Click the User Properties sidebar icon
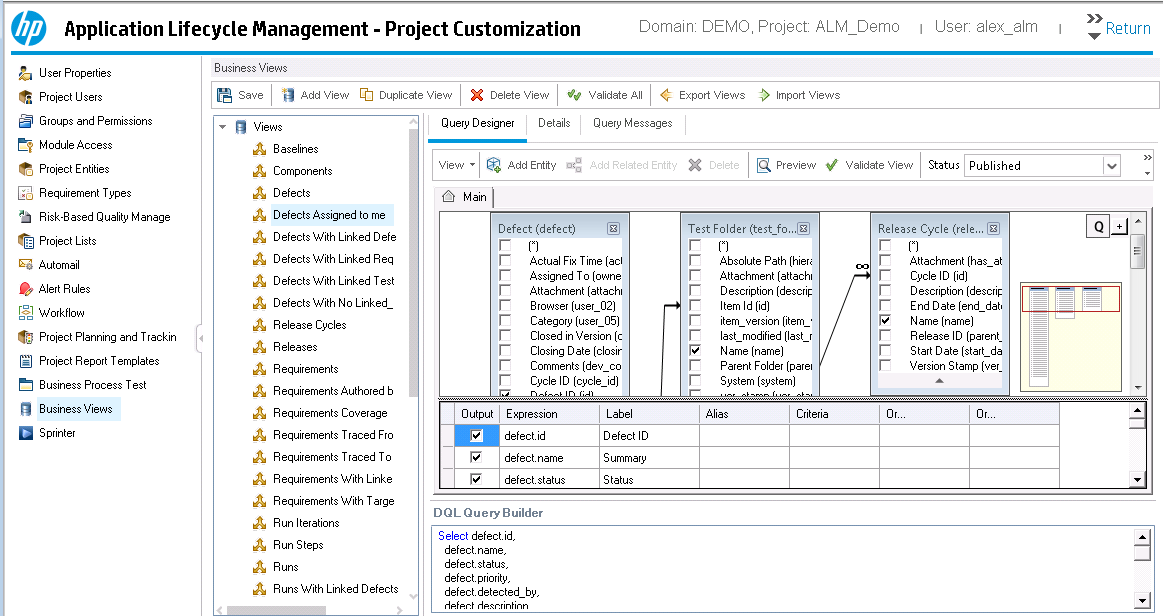Screen dimensions: 1163x616 25,73
